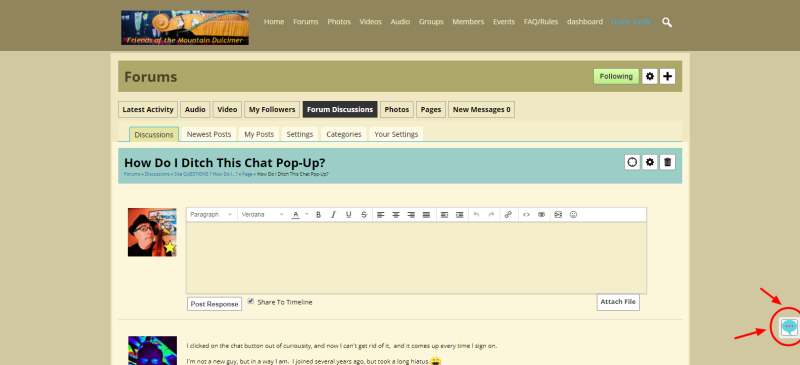Align text left in editor
Viewport: 800px width, 365px height.
click(x=381, y=215)
